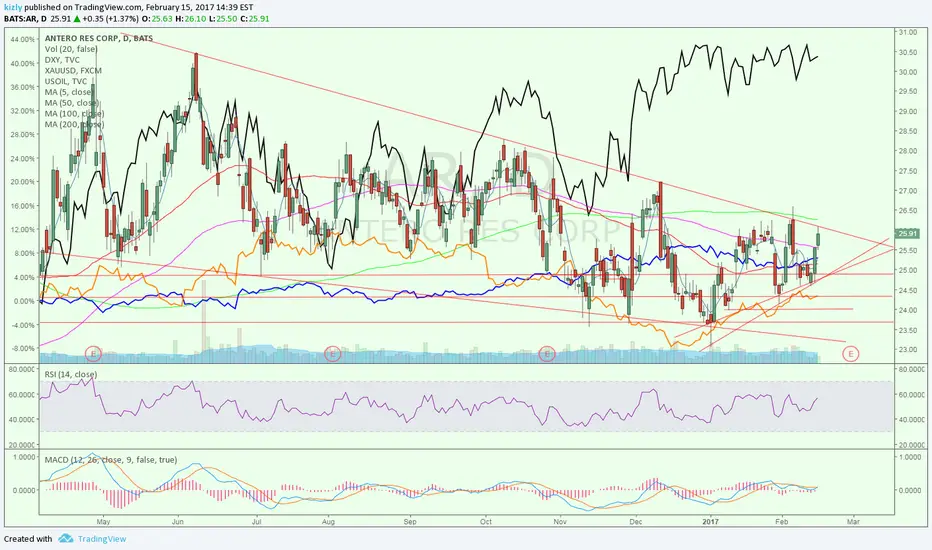Select the MACD (12, 26, close, 9) pane label
The height and width of the screenshot is (550, 932).
111,460
